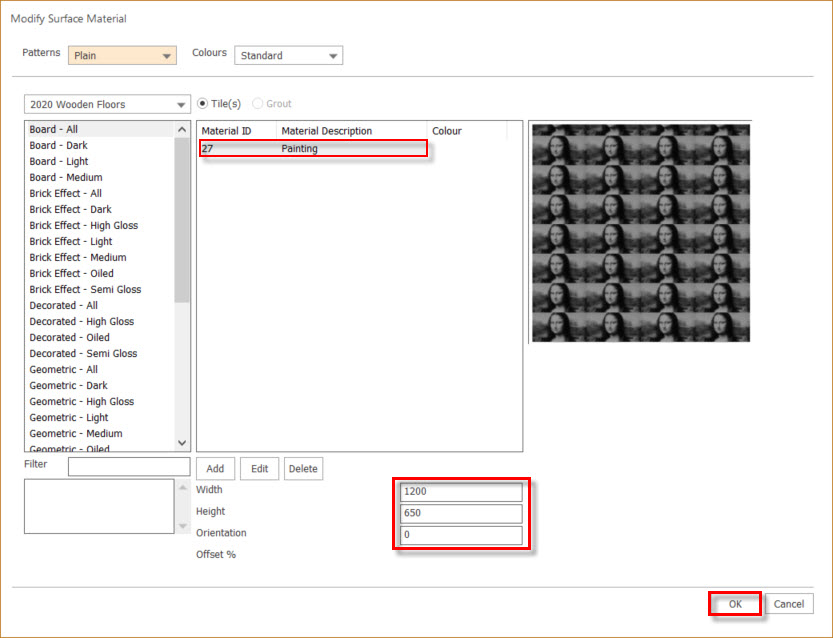Click the Orientation field showing 0
This screenshot has height=638, width=833.
[x=461, y=535]
